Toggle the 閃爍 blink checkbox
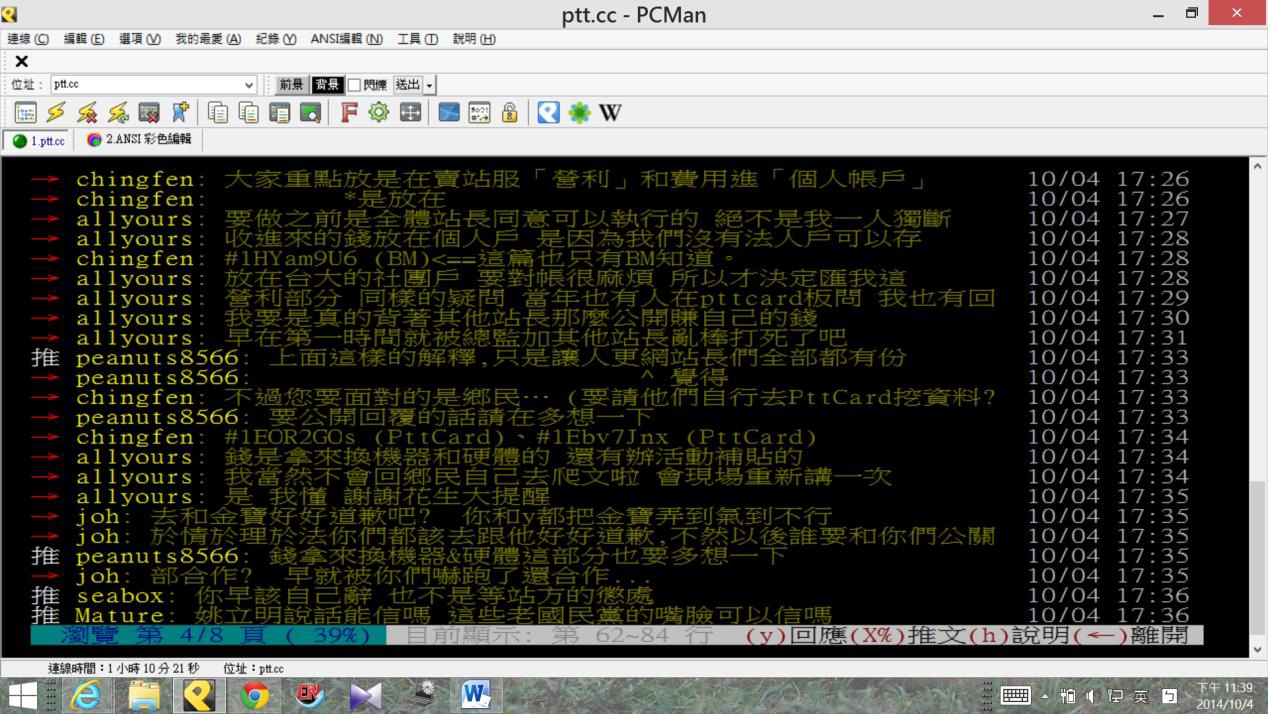 click(x=354, y=85)
